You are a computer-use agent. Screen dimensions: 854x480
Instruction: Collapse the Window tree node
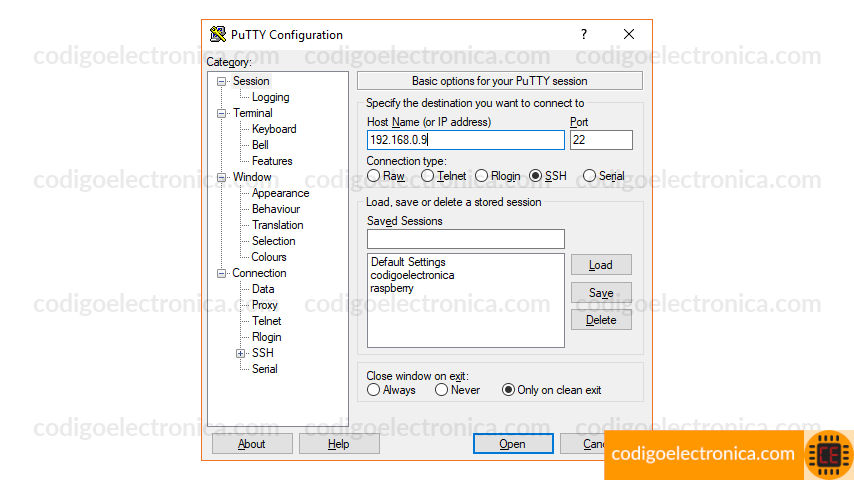[221, 178]
